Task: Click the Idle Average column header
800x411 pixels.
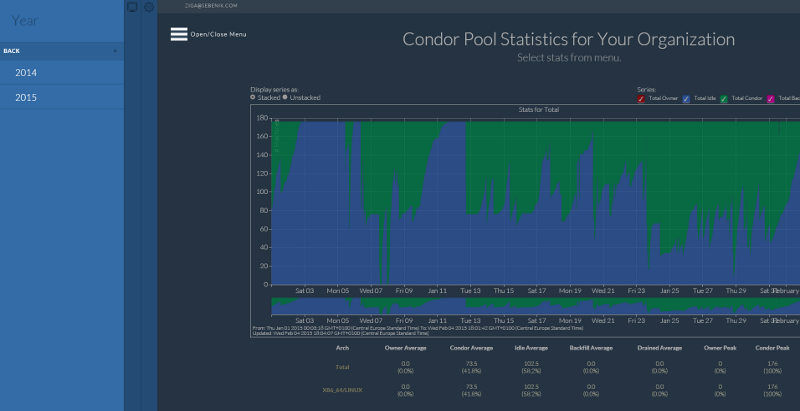Action: [x=529, y=348]
